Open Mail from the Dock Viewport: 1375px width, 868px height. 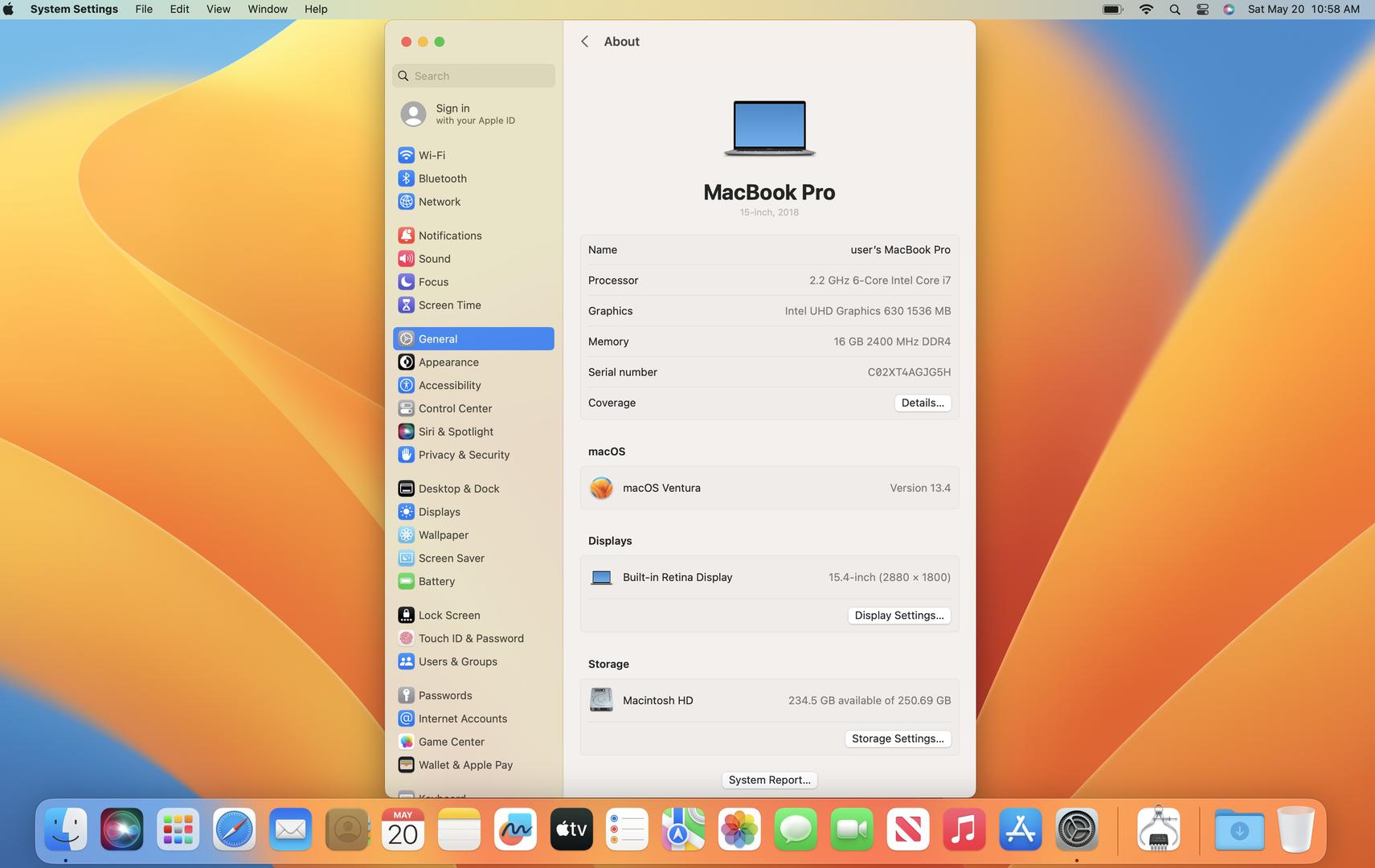point(290,829)
